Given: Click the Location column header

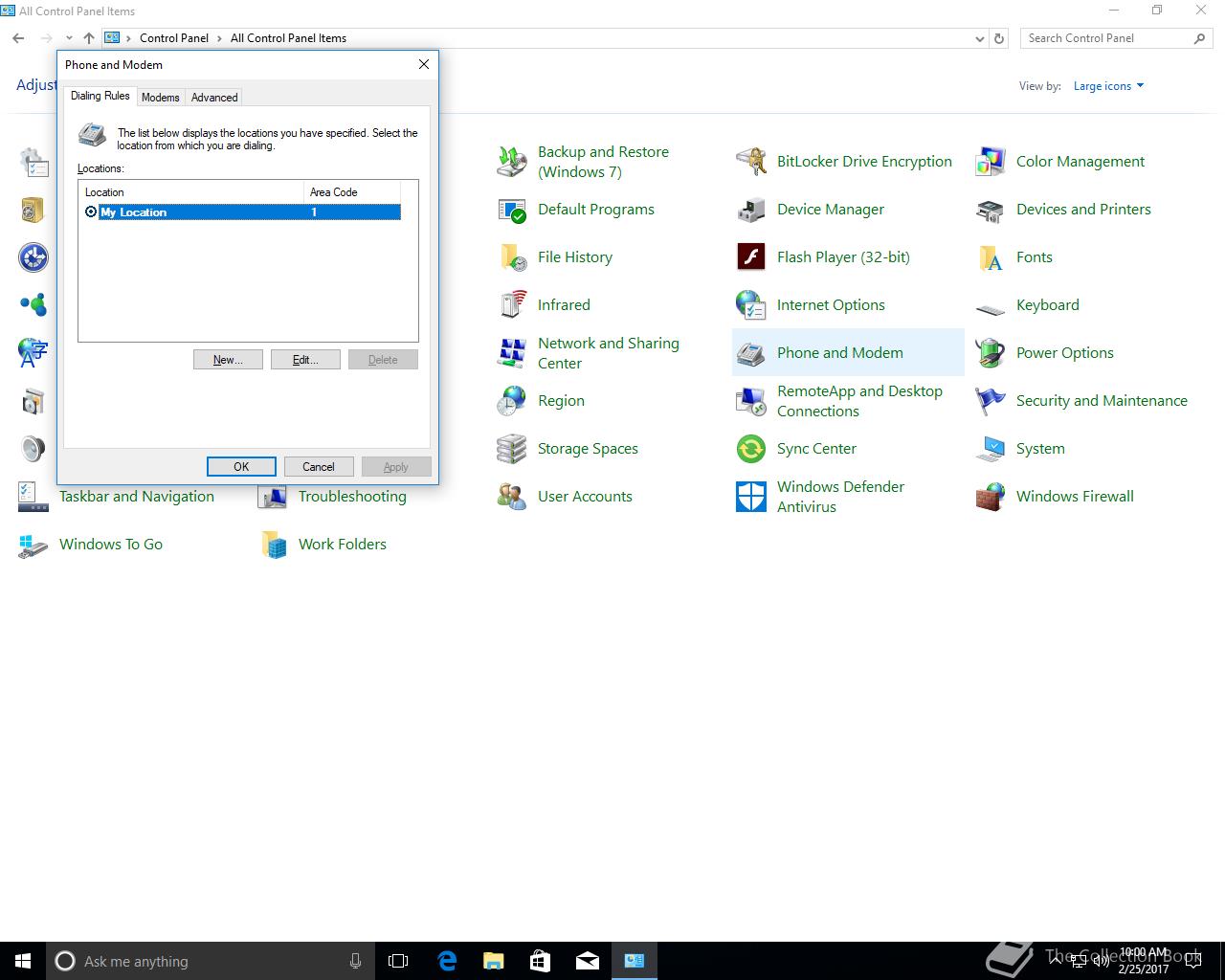Looking at the screenshot, I should [191, 192].
